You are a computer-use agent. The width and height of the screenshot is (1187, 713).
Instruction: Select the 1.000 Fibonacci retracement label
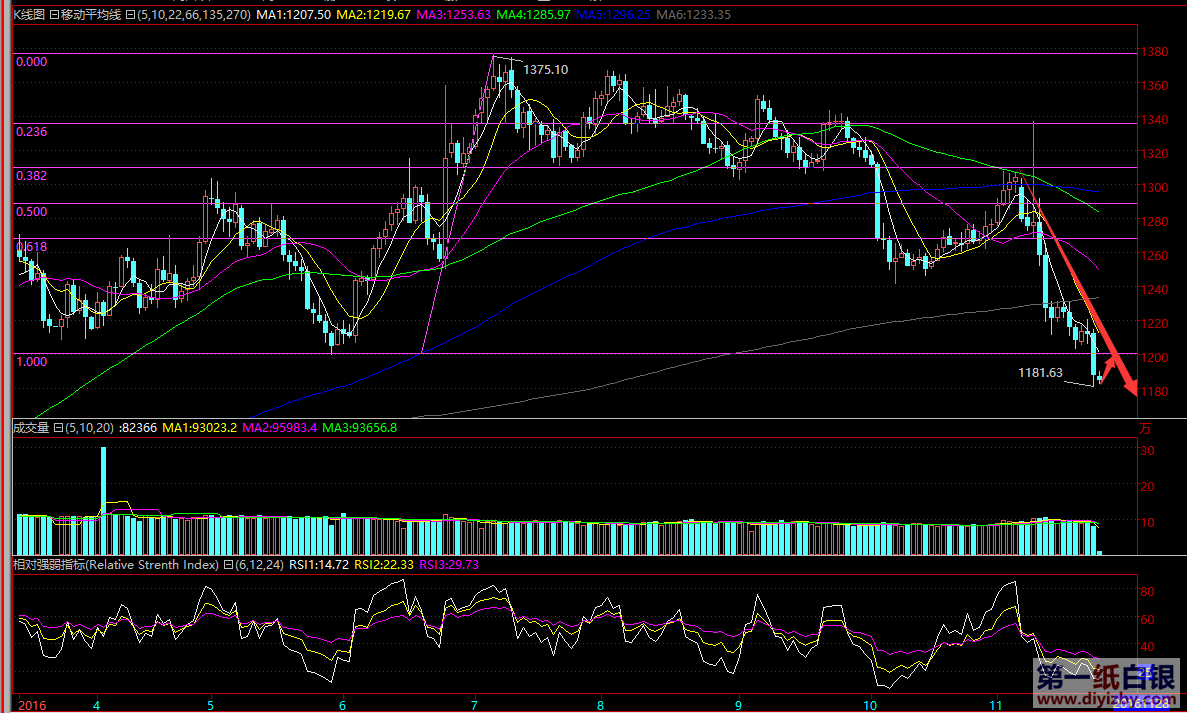pos(32,361)
